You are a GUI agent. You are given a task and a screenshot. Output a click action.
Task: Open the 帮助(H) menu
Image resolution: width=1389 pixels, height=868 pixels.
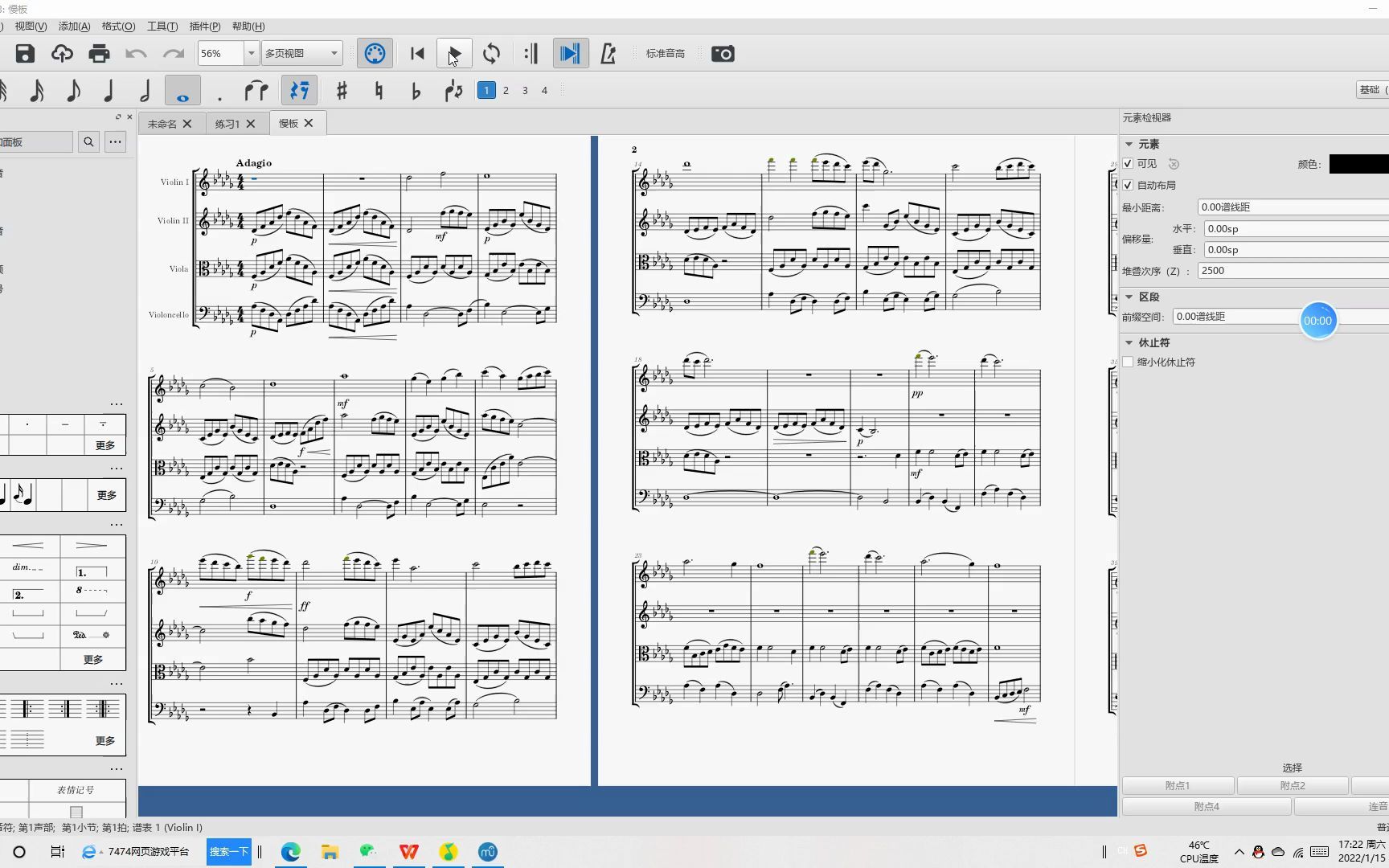(248, 27)
